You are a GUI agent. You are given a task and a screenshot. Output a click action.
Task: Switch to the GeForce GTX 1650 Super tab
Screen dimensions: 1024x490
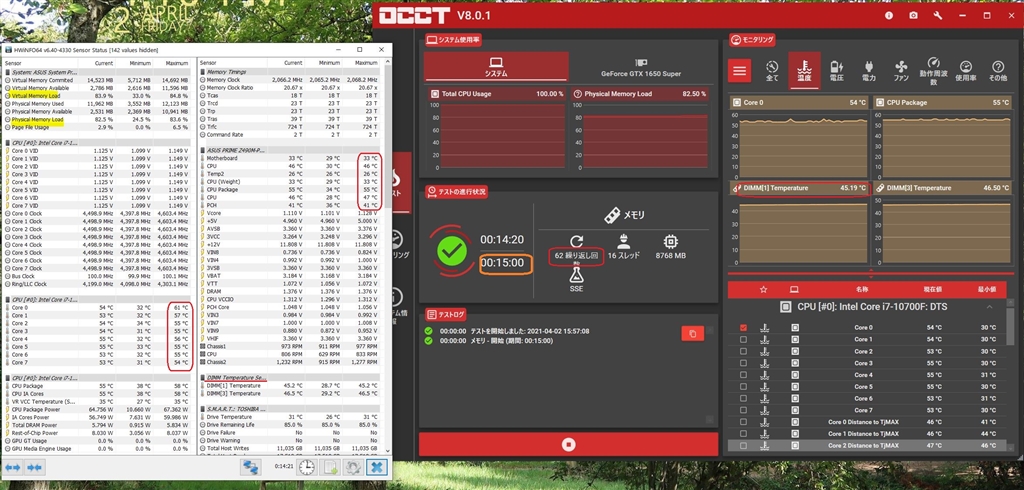[641, 66]
